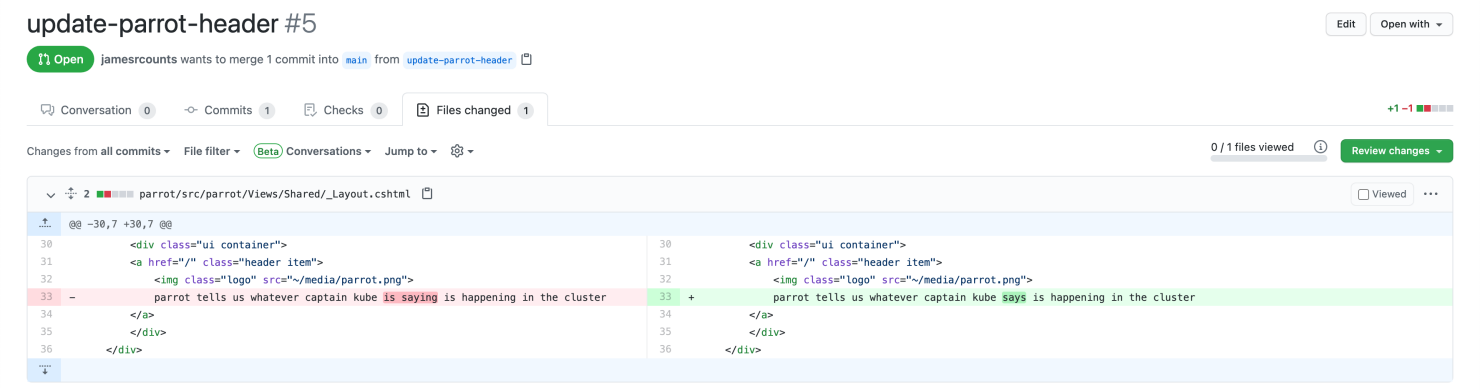Click Edit pull request title button
This screenshot has width=1480, height=390.
click(1346, 24)
